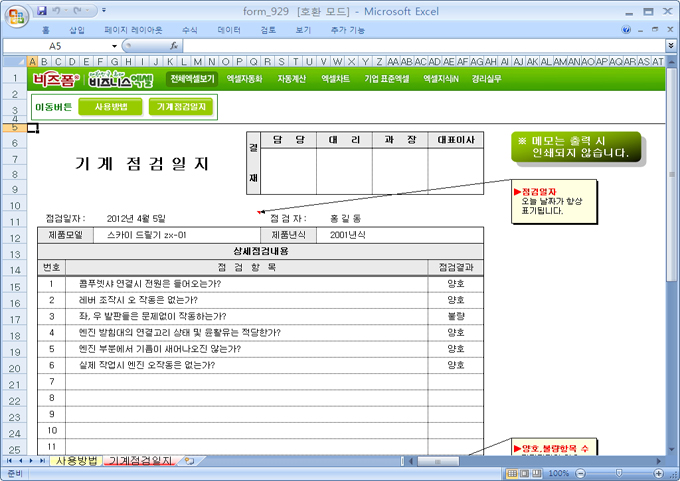The width and height of the screenshot is (680, 481).
Task: Switch to the 사용방법 sheet tab
Action: (x=76, y=461)
